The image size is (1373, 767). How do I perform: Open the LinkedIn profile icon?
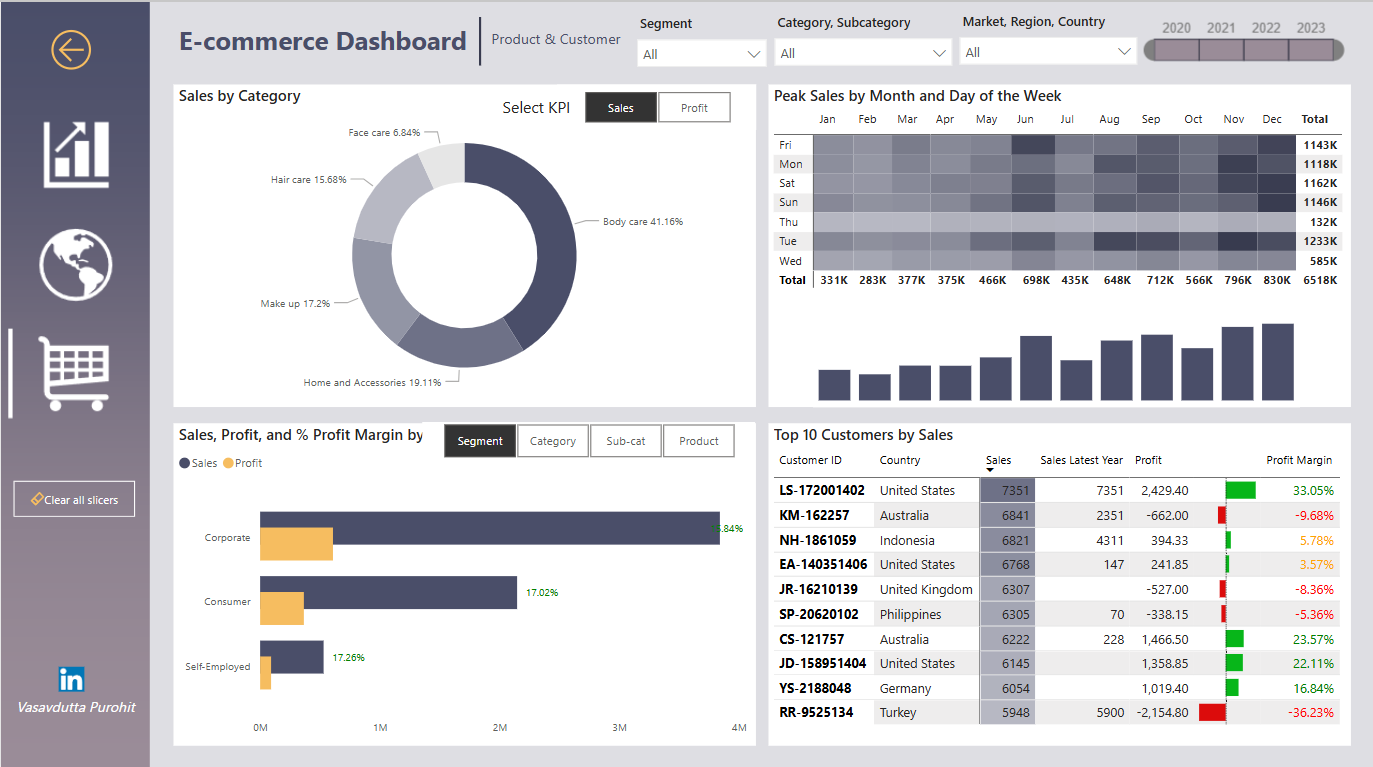coord(71,680)
